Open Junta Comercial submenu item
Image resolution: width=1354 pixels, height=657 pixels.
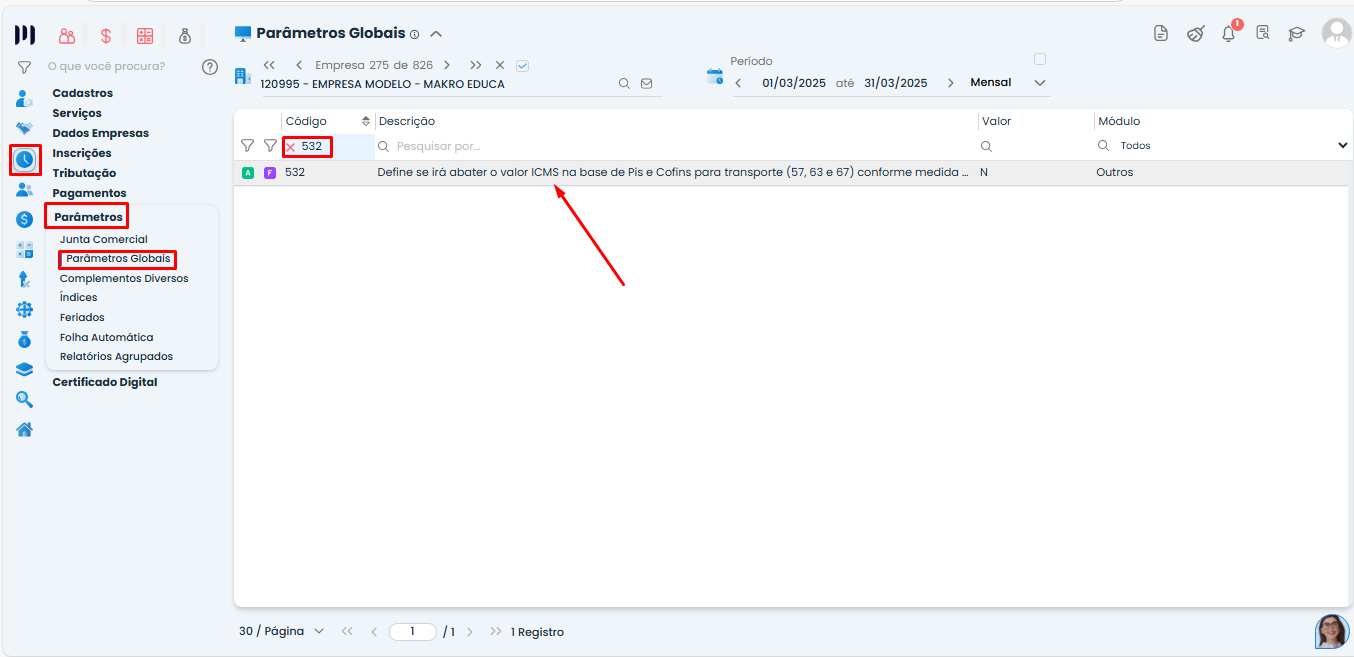tap(104, 239)
